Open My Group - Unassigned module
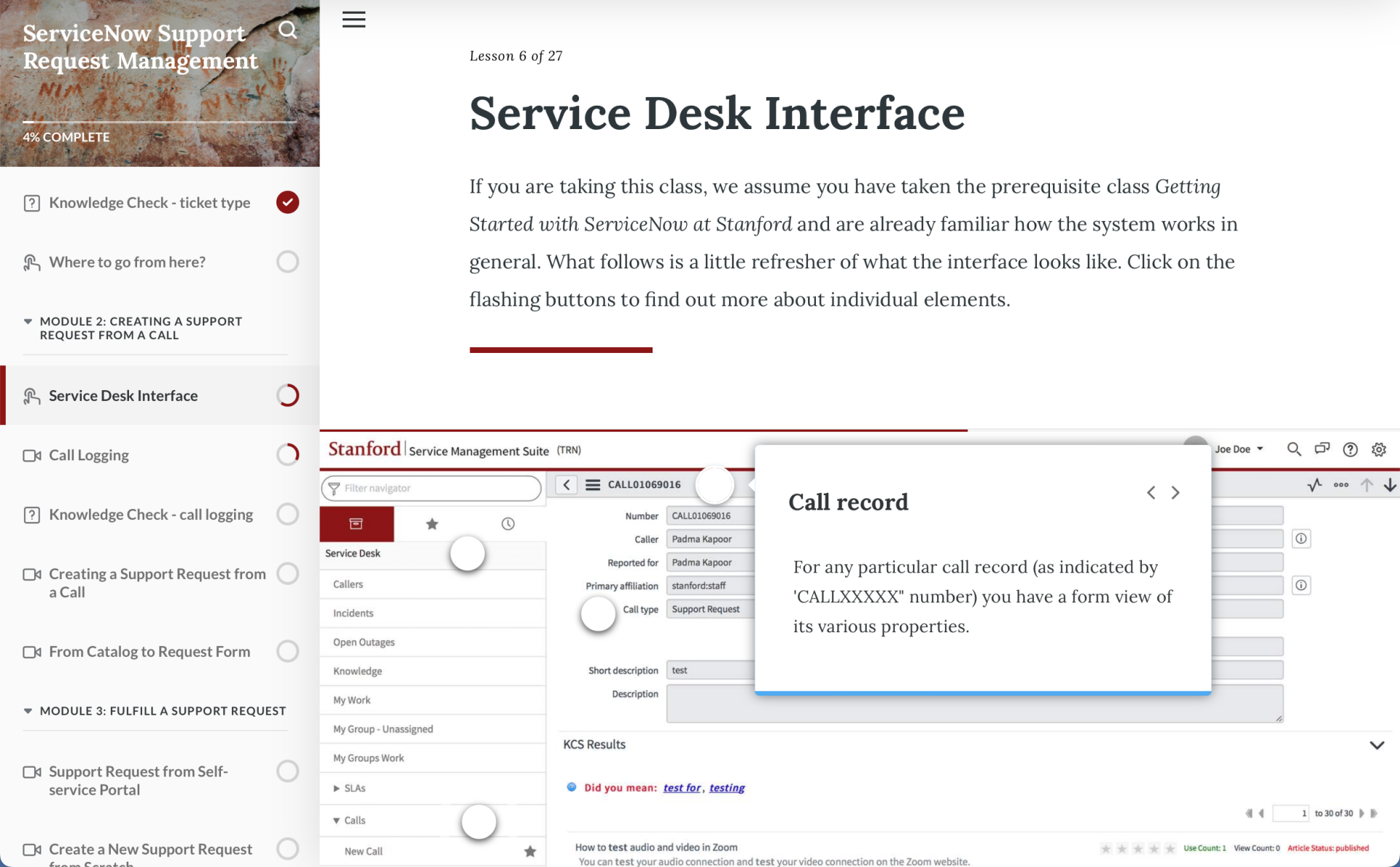 383,729
